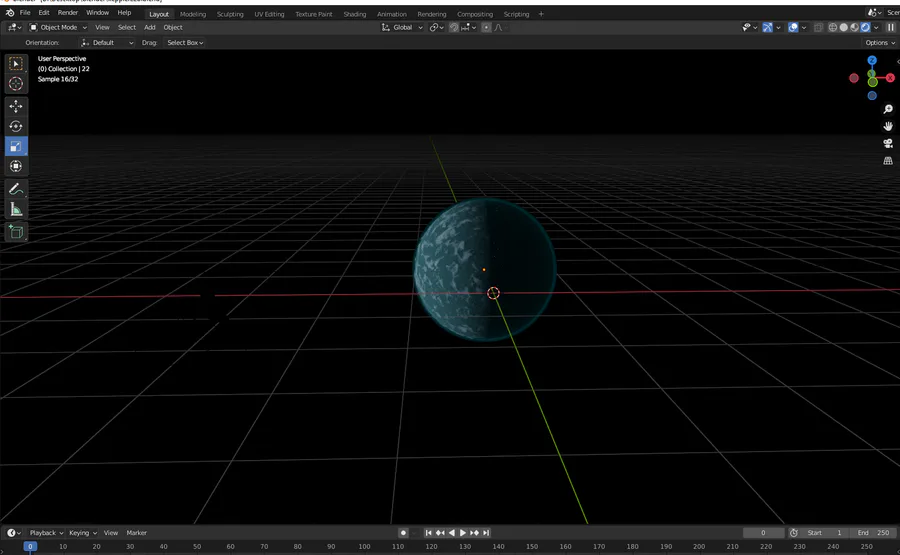
Task: Toggle X-Ray mode
Action: [x=818, y=27]
